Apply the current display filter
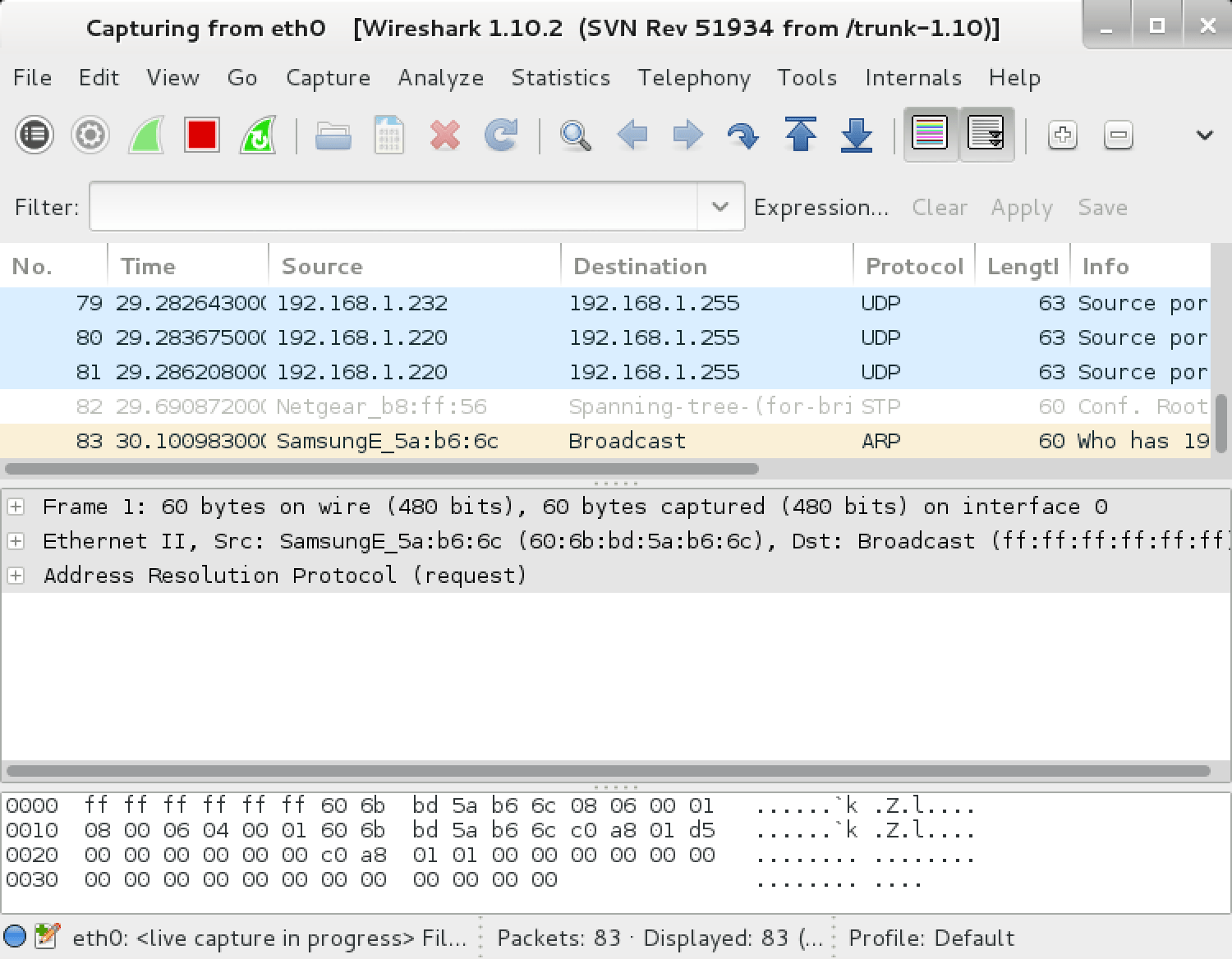This screenshot has height=959, width=1232. (x=1021, y=207)
